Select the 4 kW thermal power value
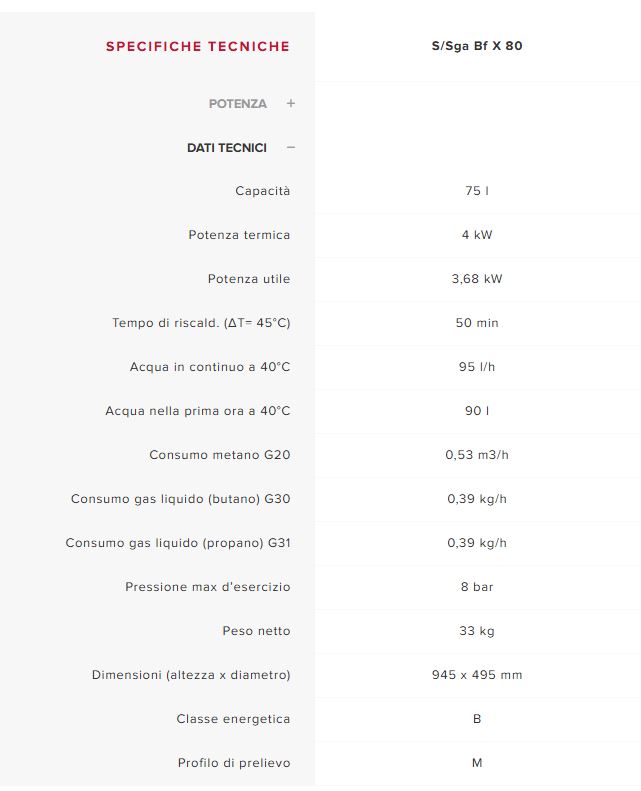Viewport: 641px width, 791px height. pos(477,235)
